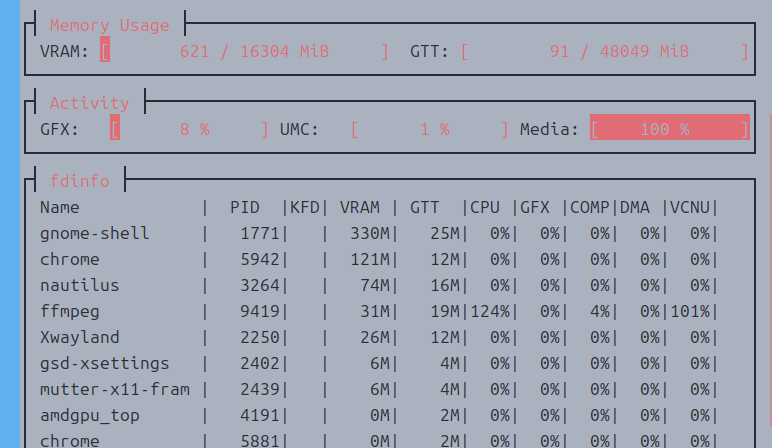Click the KFD column header
The width and height of the screenshot is (772, 448).
304,207
